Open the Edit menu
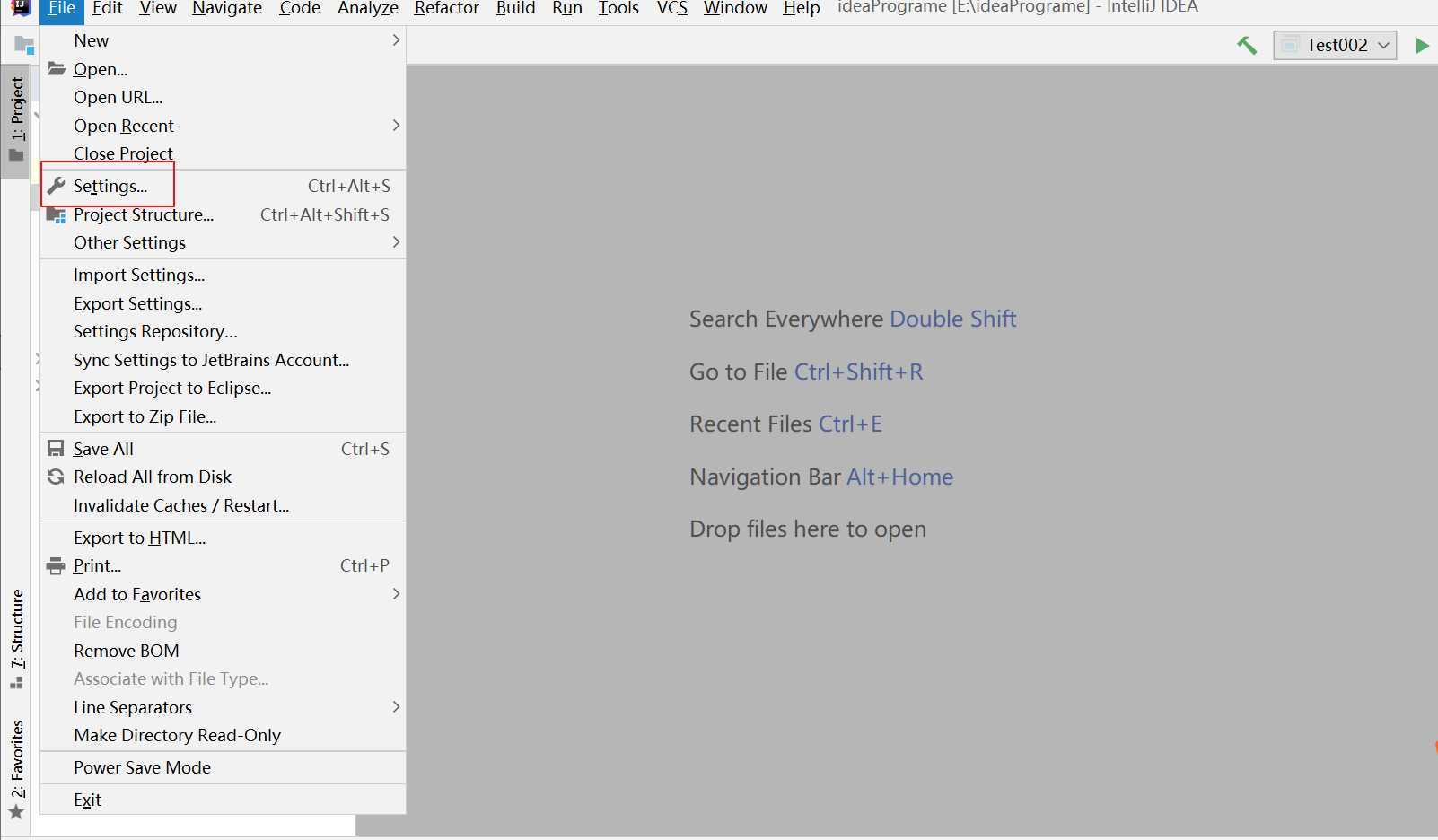Screen dimensions: 1438x840 [107, 9]
